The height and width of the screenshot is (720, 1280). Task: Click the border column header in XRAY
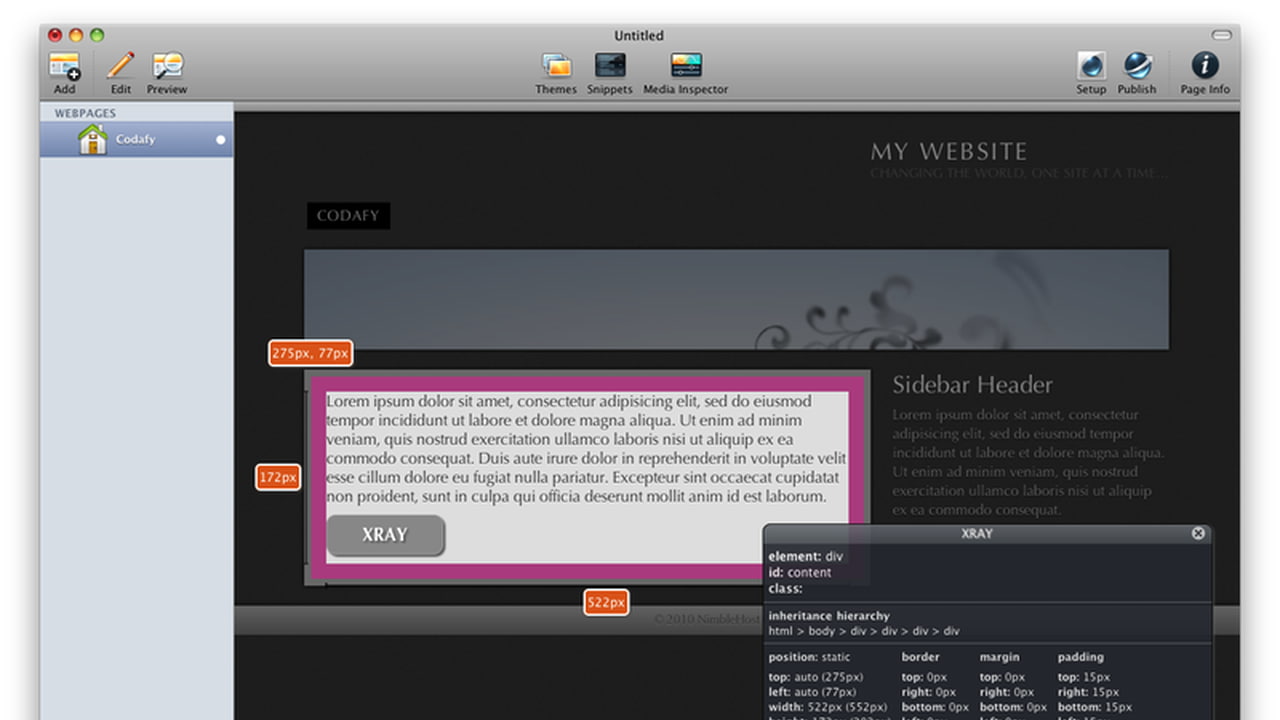click(920, 657)
